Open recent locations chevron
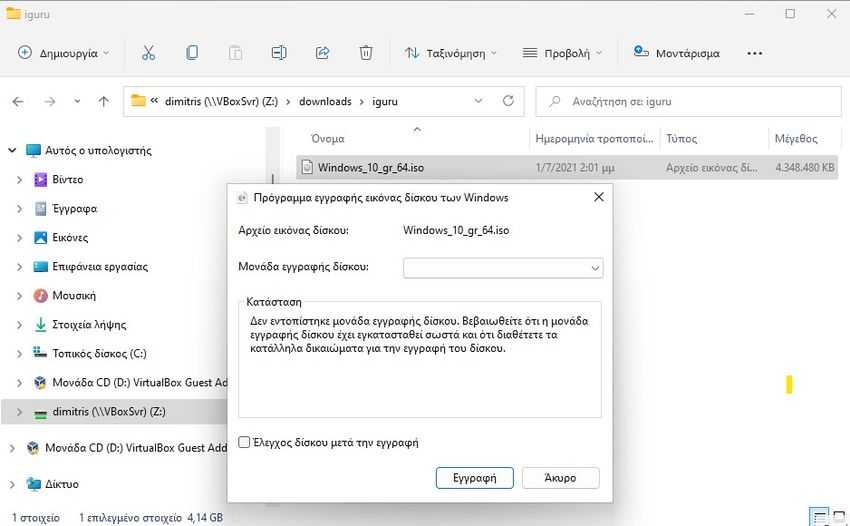This screenshot has width=850, height=526. 77,101
